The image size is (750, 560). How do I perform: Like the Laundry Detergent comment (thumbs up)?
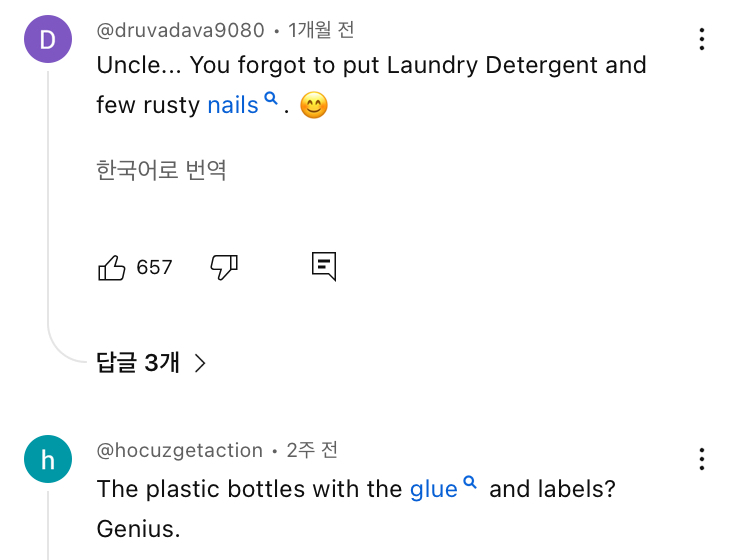click(x=112, y=267)
